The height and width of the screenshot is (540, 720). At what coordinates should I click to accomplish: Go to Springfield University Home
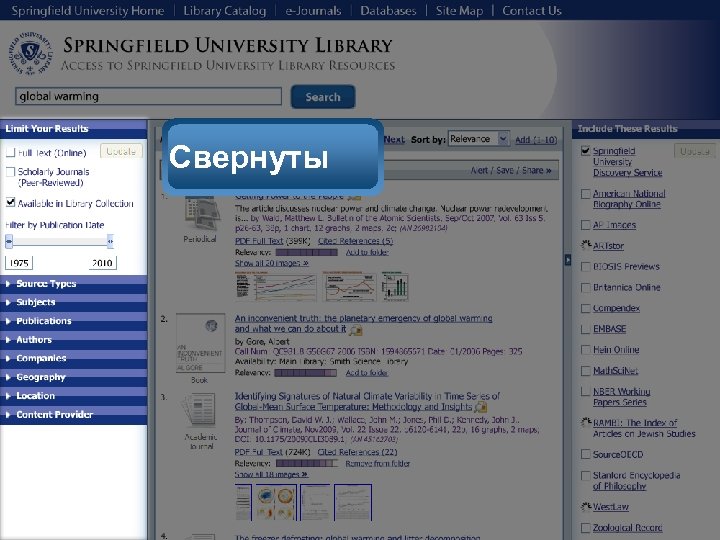tap(88, 11)
